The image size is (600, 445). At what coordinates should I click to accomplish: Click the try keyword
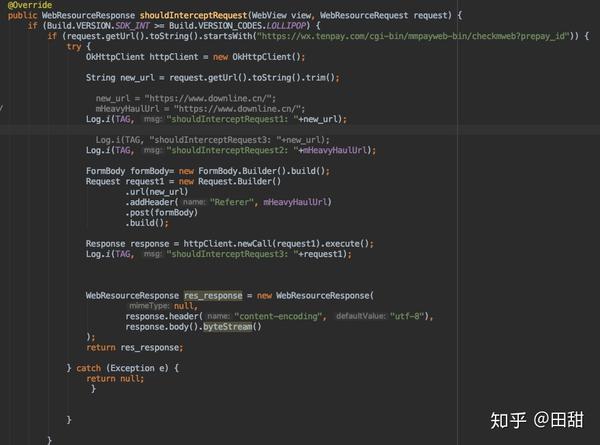(73, 47)
